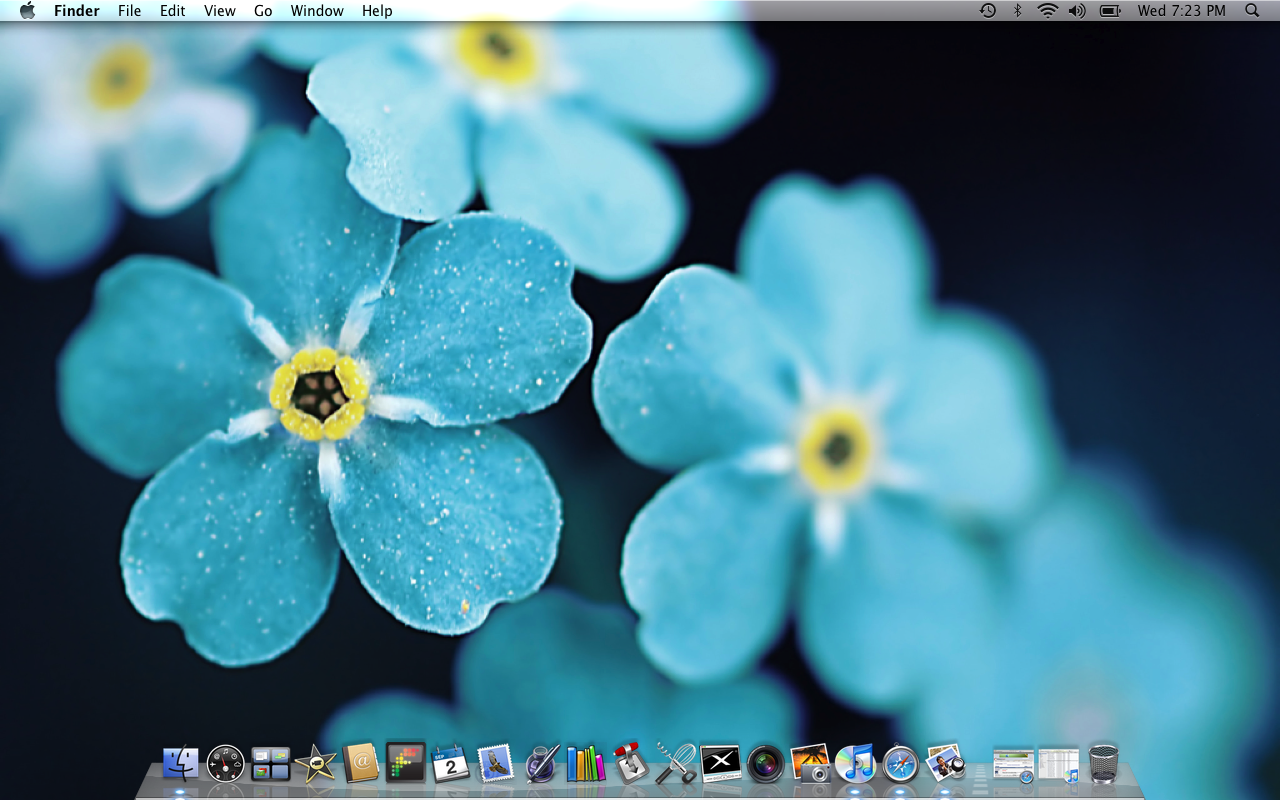The image size is (1280, 800).
Task: Open the Window menu
Action: point(317,11)
